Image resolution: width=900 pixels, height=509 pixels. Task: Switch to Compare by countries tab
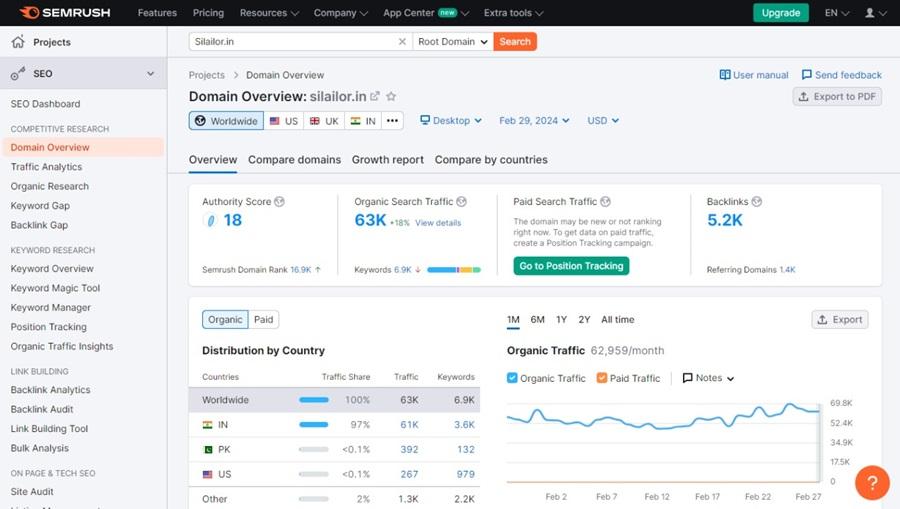(491, 160)
